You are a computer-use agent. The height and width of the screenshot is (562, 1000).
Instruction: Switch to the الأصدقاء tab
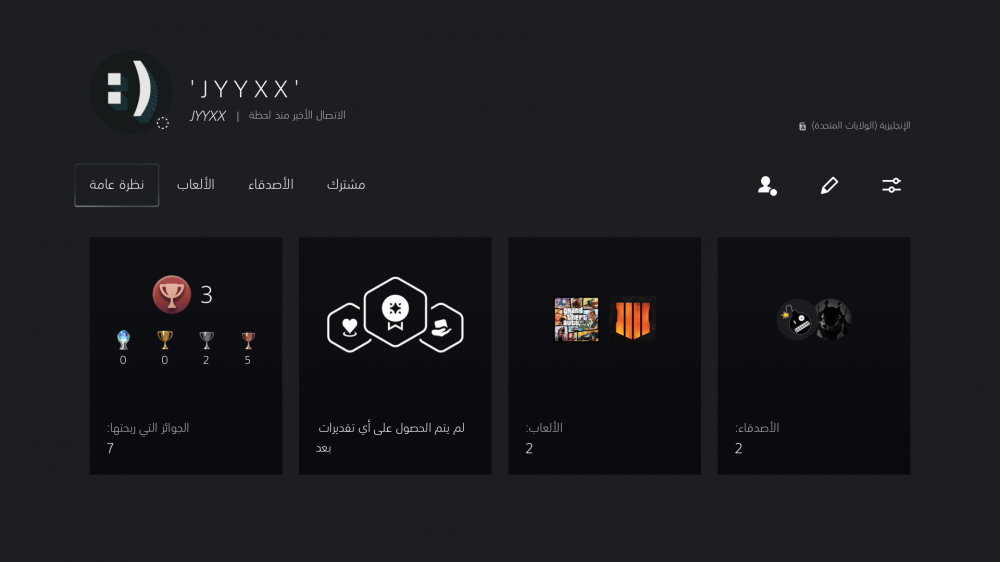click(x=271, y=185)
